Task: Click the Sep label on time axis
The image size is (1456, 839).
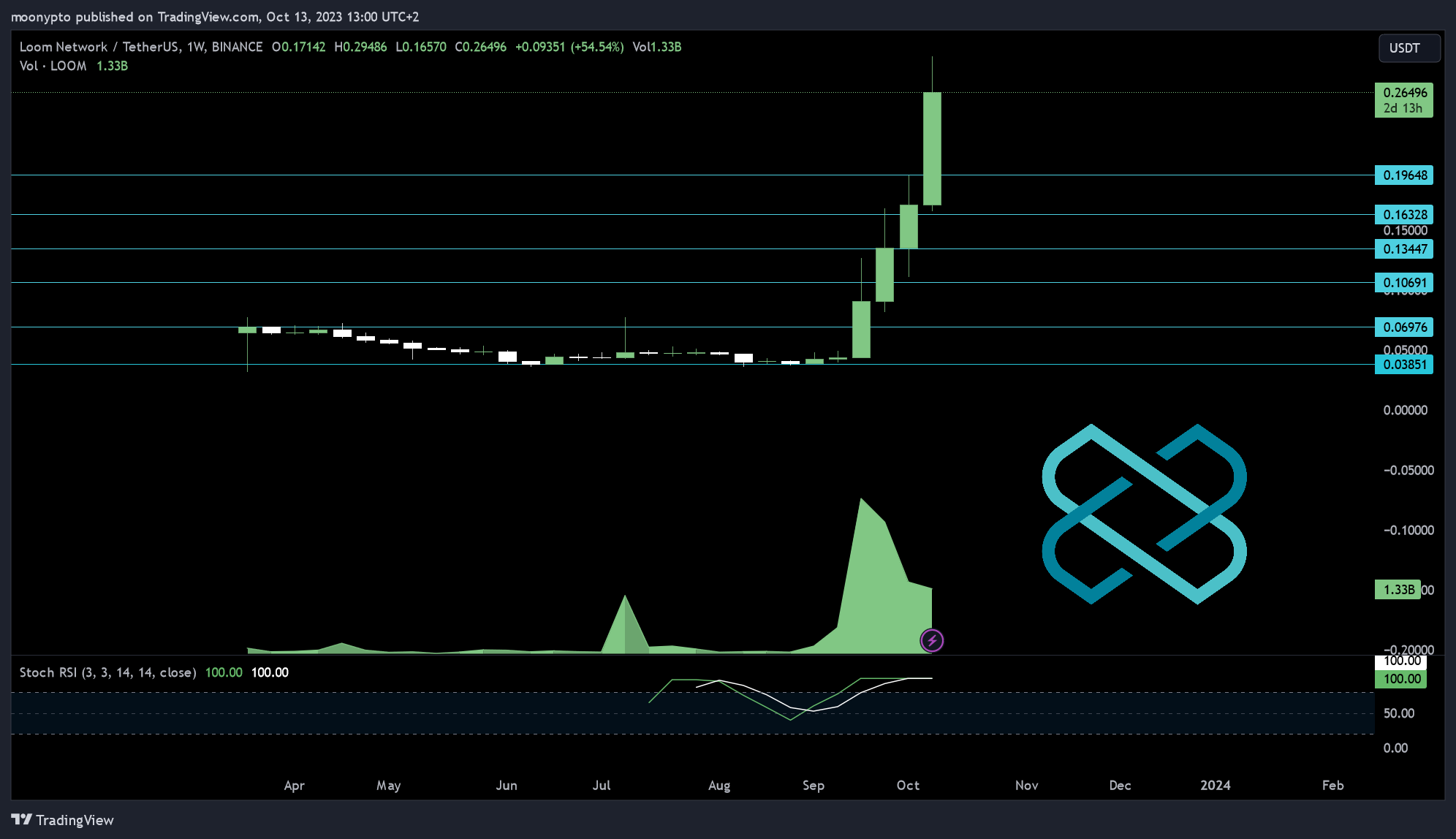Action: (814, 786)
